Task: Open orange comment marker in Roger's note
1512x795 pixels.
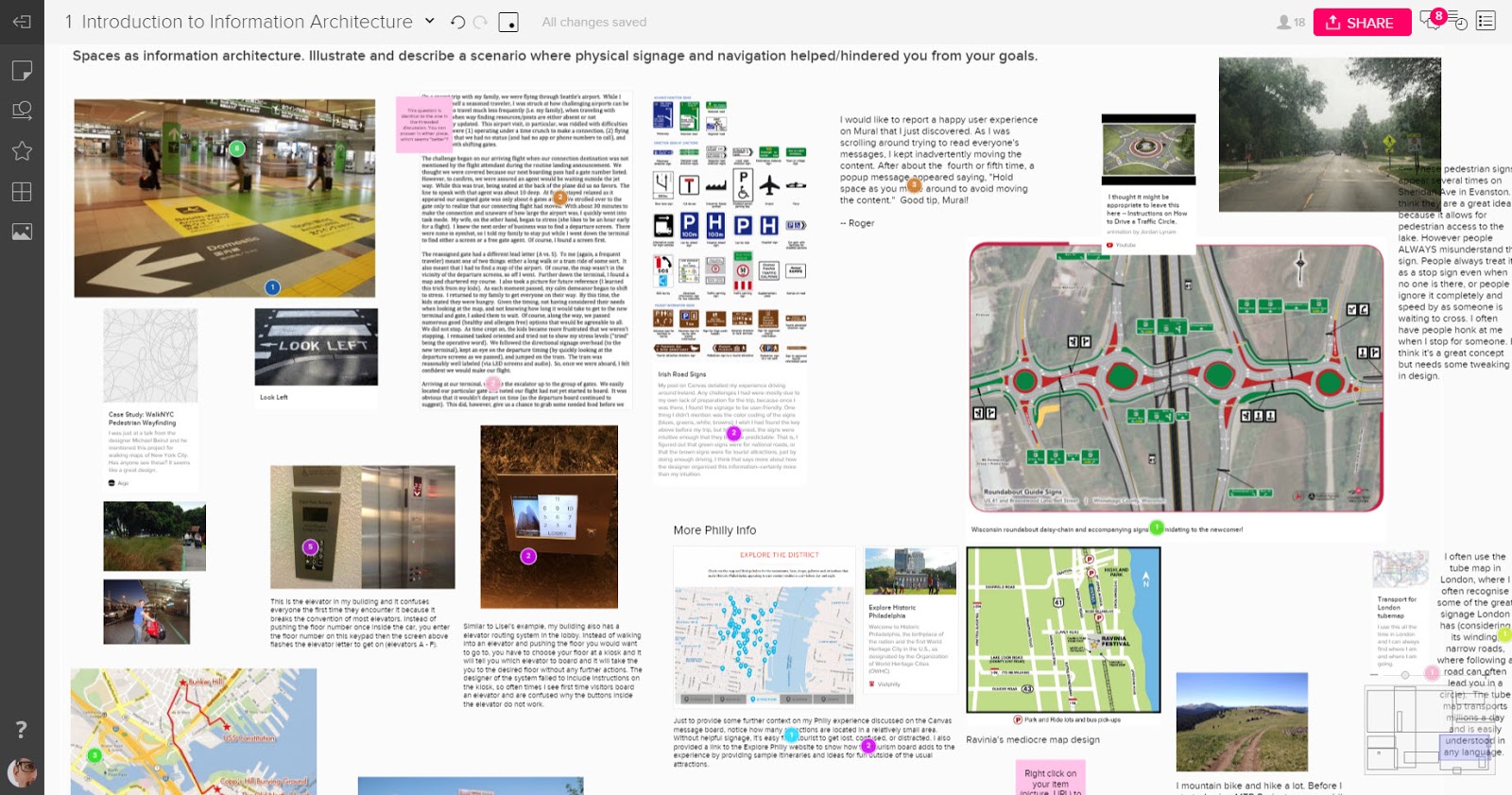Action: [x=914, y=186]
